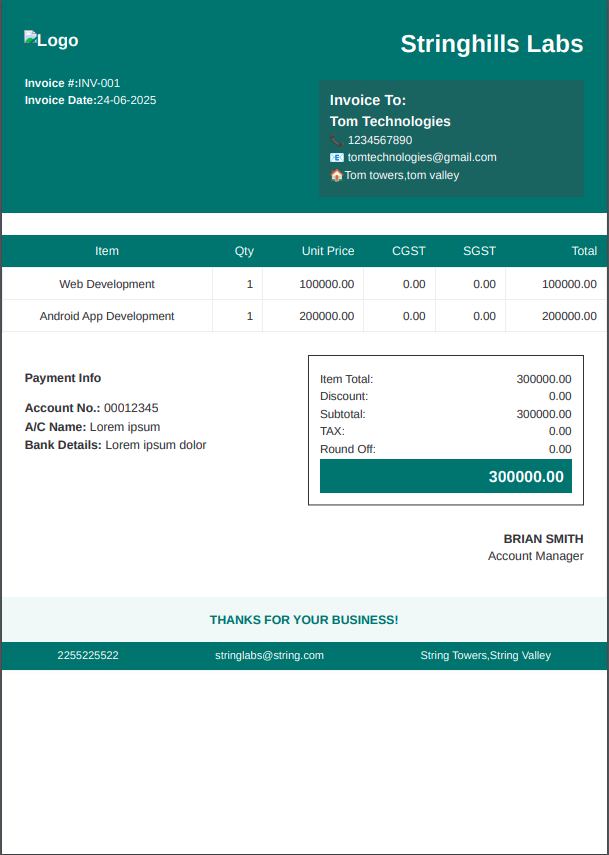Click the THANKS FOR YOUR BUSINESS banner
This screenshot has width=609, height=855.
[304, 620]
